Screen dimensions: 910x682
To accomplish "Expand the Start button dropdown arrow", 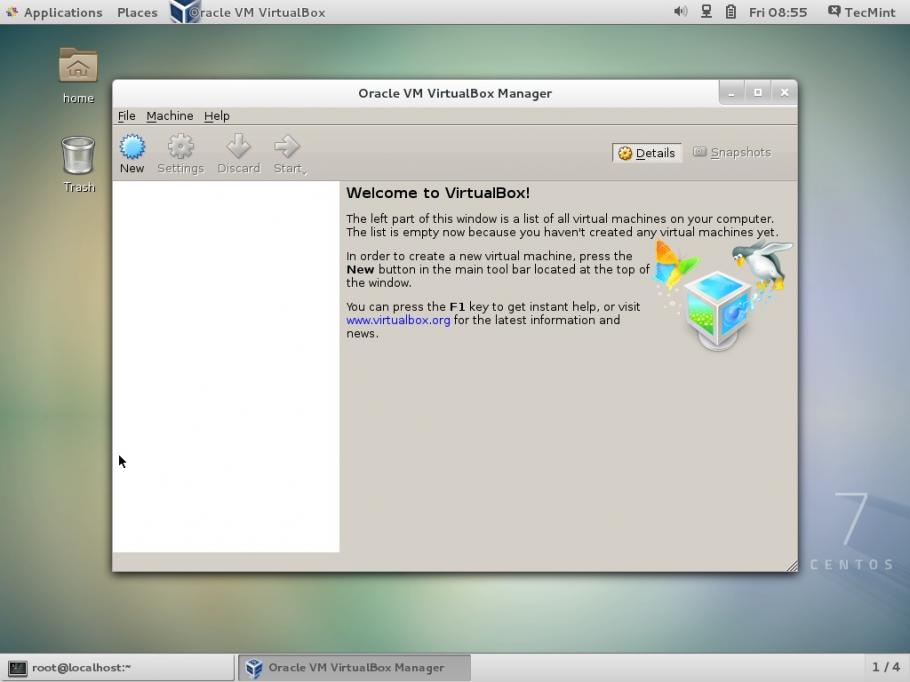I will (305, 171).
